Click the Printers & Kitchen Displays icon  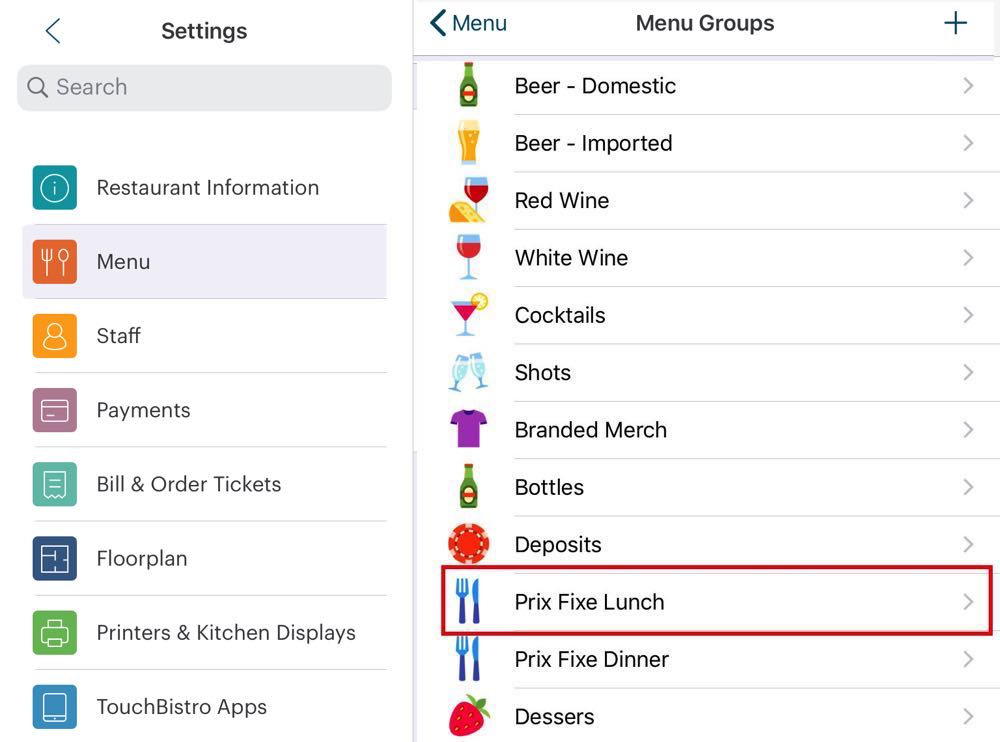[x=54, y=632]
